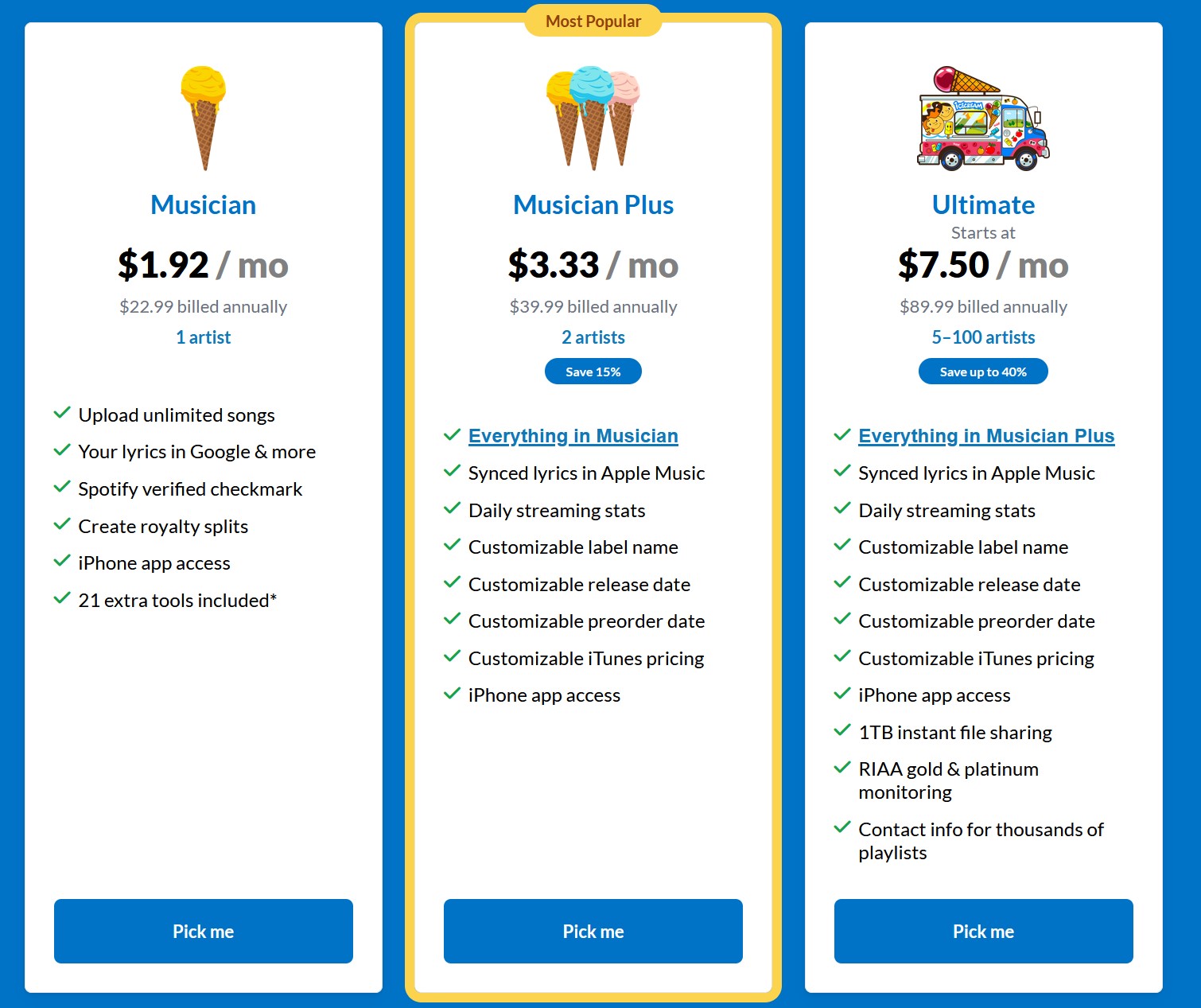Click the checkmark next to Spotify verified checkmark

click(62, 487)
